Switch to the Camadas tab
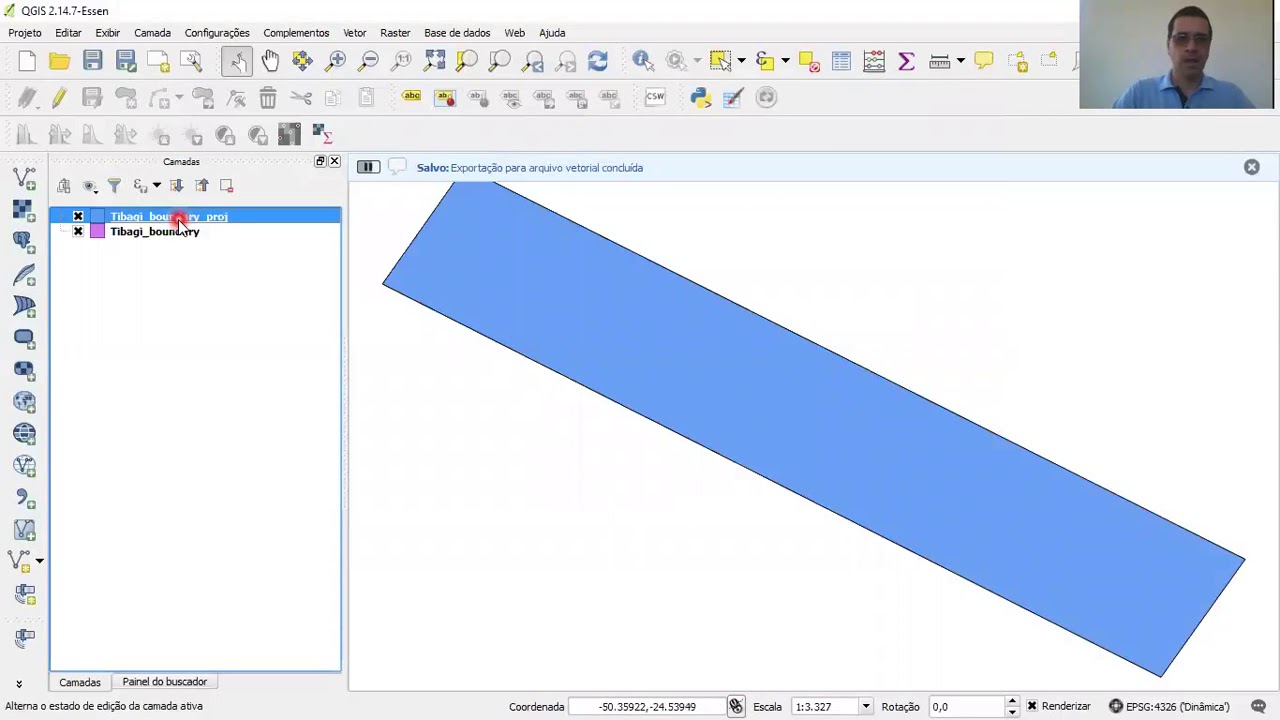Image resolution: width=1280 pixels, height=720 pixels. pyautogui.click(x=80, y=682)
